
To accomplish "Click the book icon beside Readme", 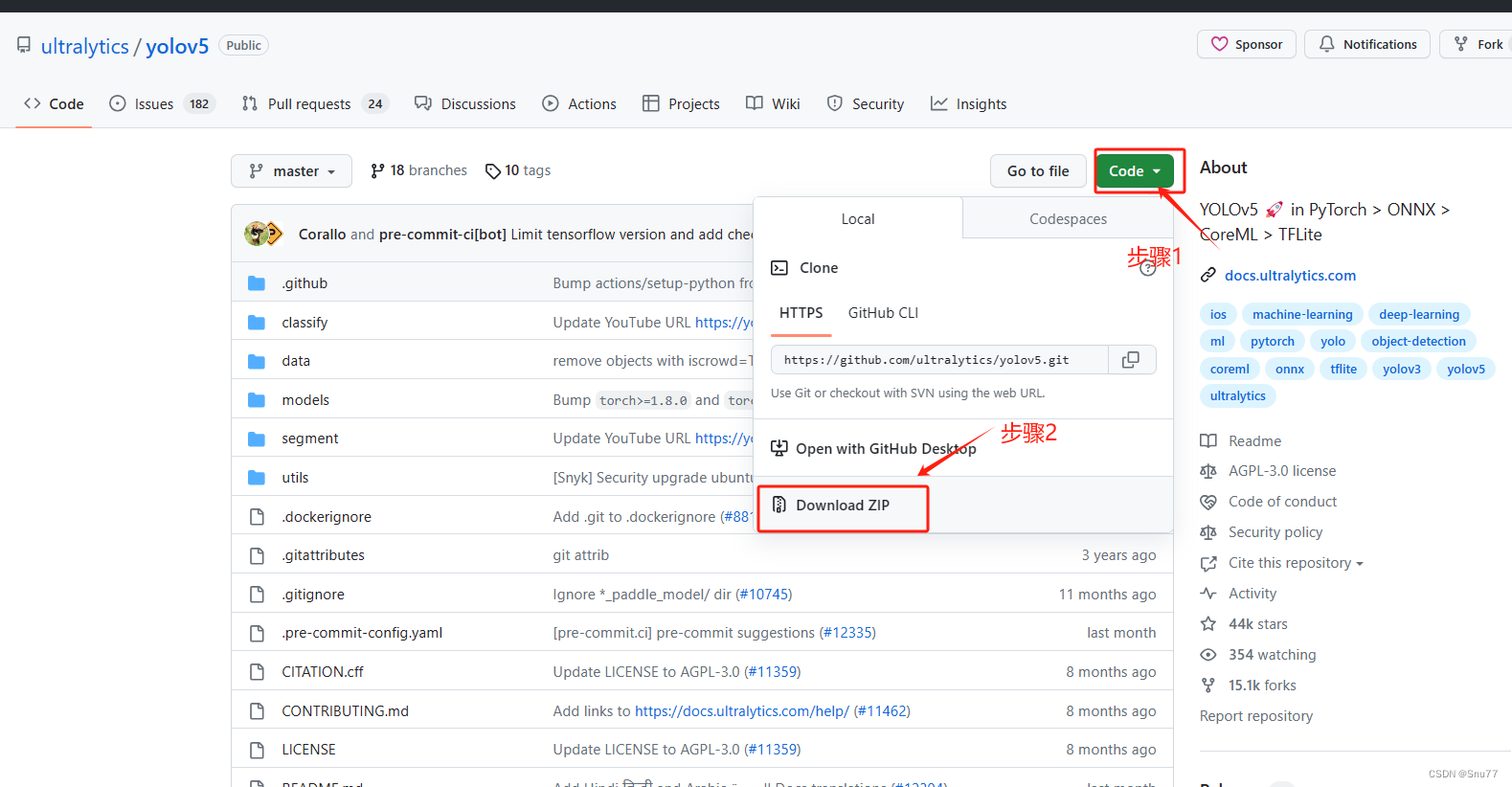I will coord(1208,441).
